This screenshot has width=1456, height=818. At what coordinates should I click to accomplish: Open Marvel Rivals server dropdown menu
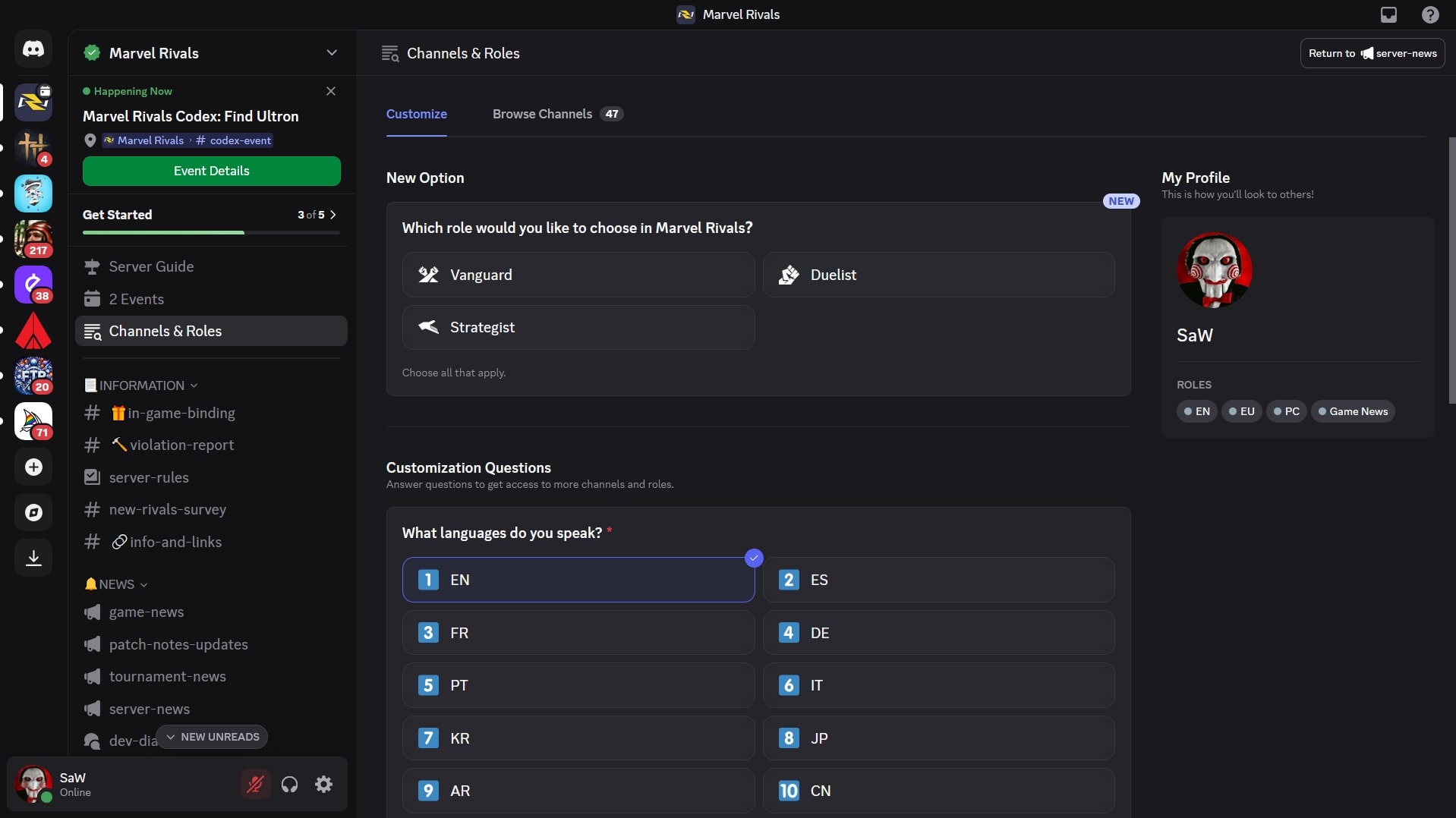point(332,53)
